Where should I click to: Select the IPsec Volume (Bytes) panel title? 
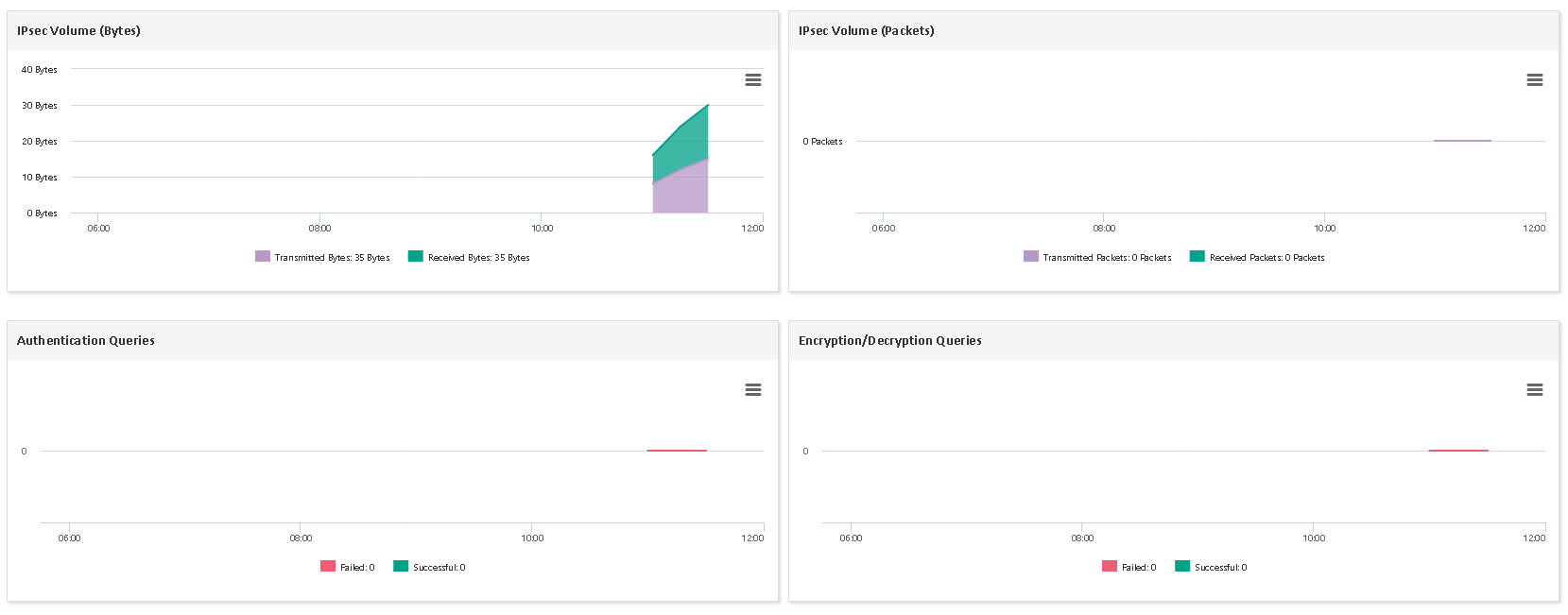click(78, 31)
